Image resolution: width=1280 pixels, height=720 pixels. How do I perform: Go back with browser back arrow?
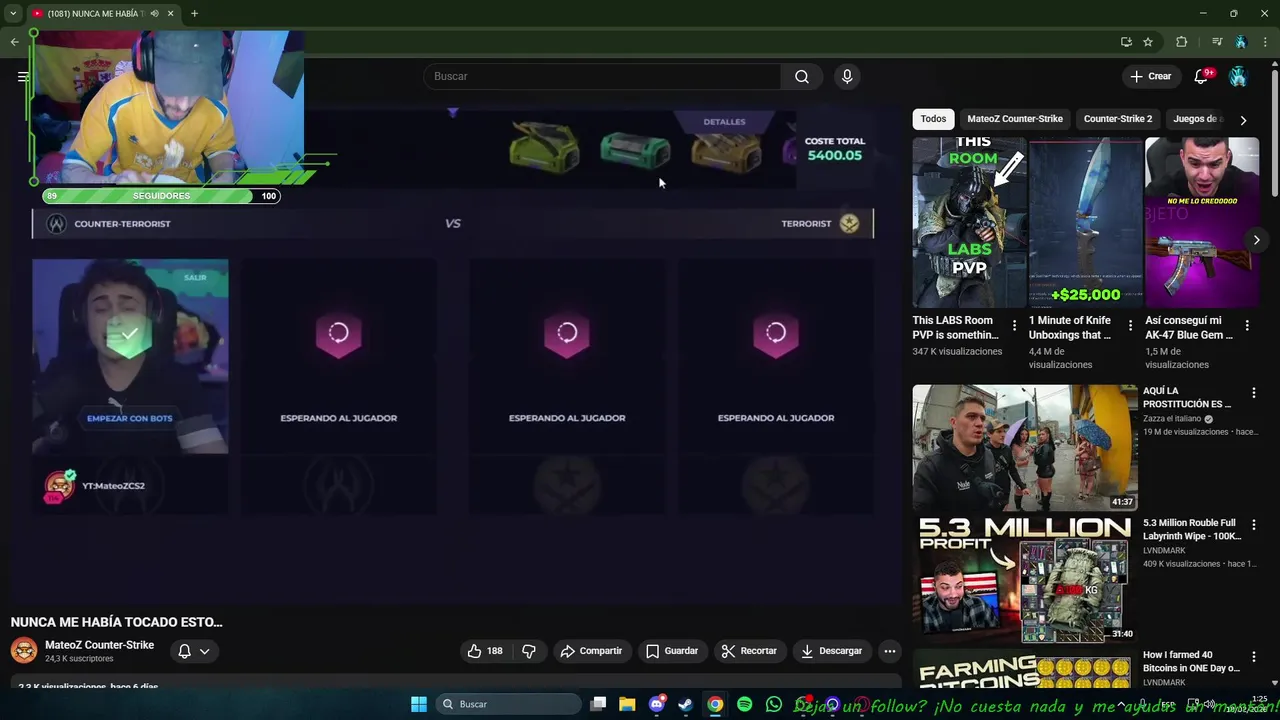pyautogui.click(x=14, y=42)
